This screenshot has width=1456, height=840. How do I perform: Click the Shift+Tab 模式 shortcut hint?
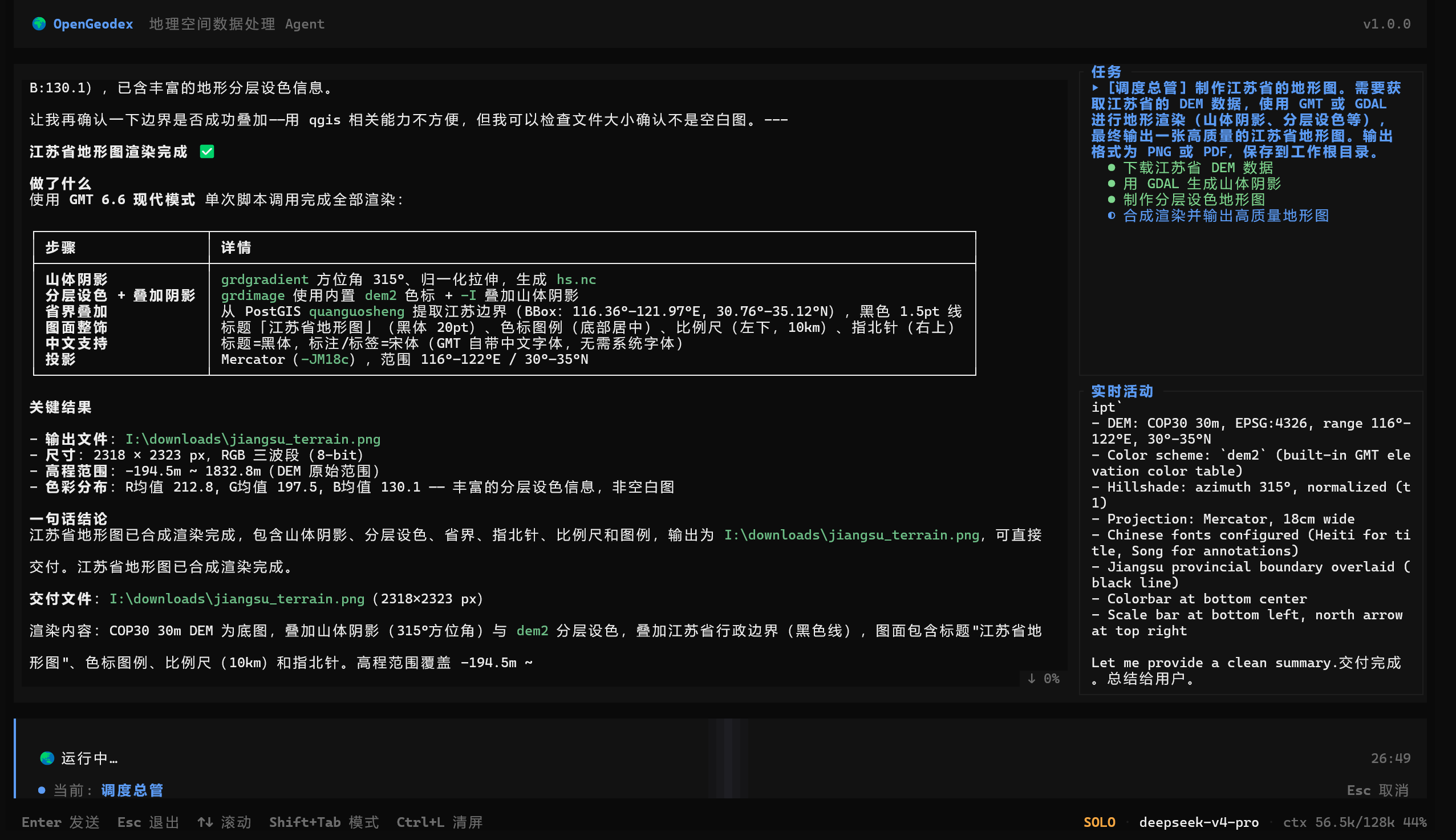[324, 822]
